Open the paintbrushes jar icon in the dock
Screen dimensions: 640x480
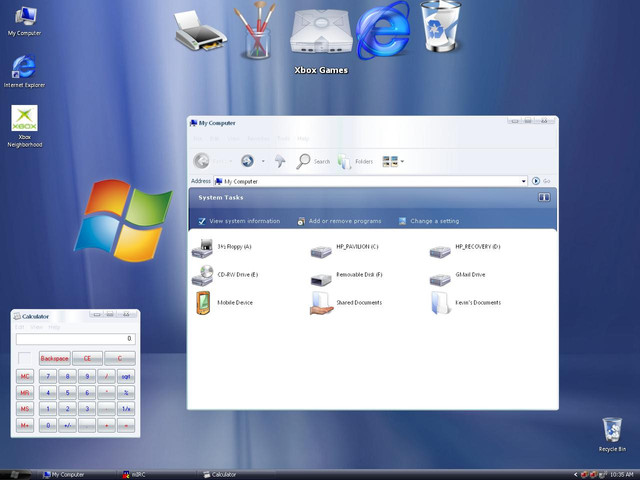click(x=256, y=31)
